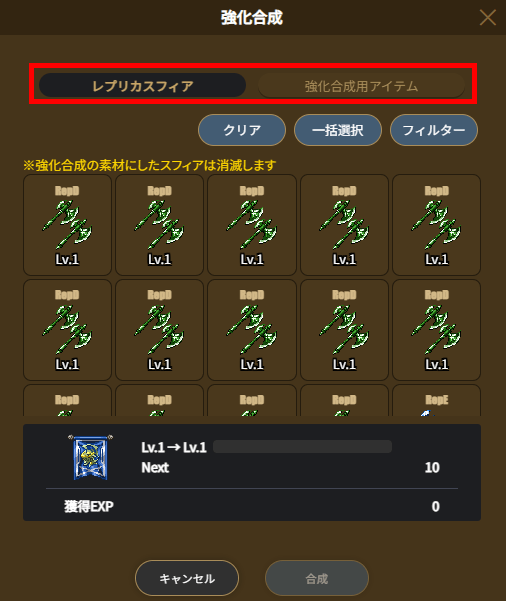
Task: Open the フィルター options
Action: (434, 130)
